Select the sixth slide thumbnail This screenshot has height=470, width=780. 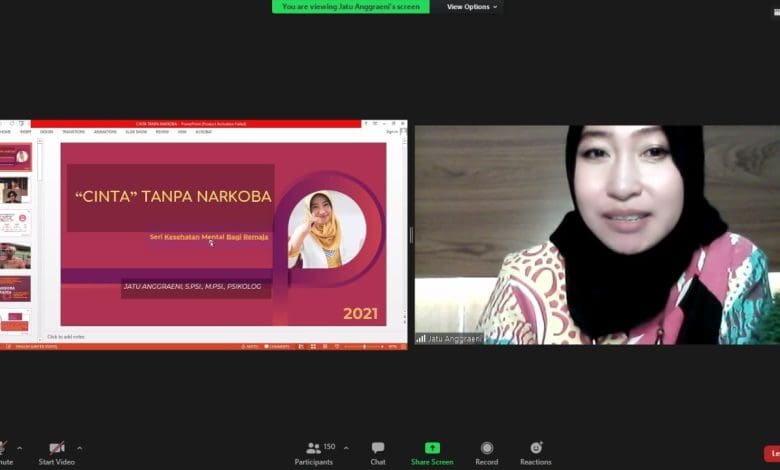(x=15, y=321)
